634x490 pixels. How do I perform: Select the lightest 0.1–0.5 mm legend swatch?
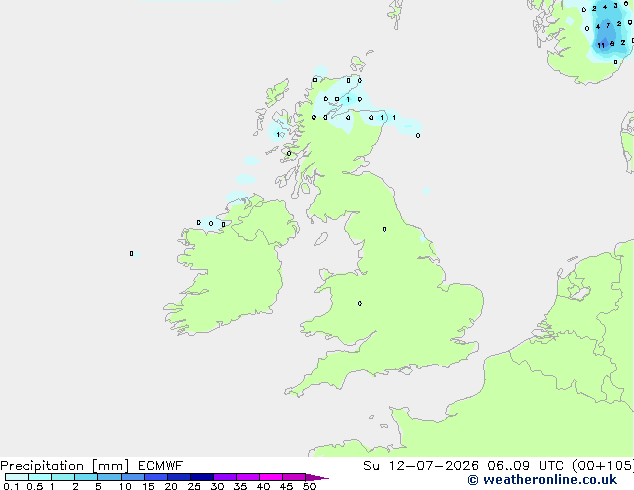click(17, 477)
